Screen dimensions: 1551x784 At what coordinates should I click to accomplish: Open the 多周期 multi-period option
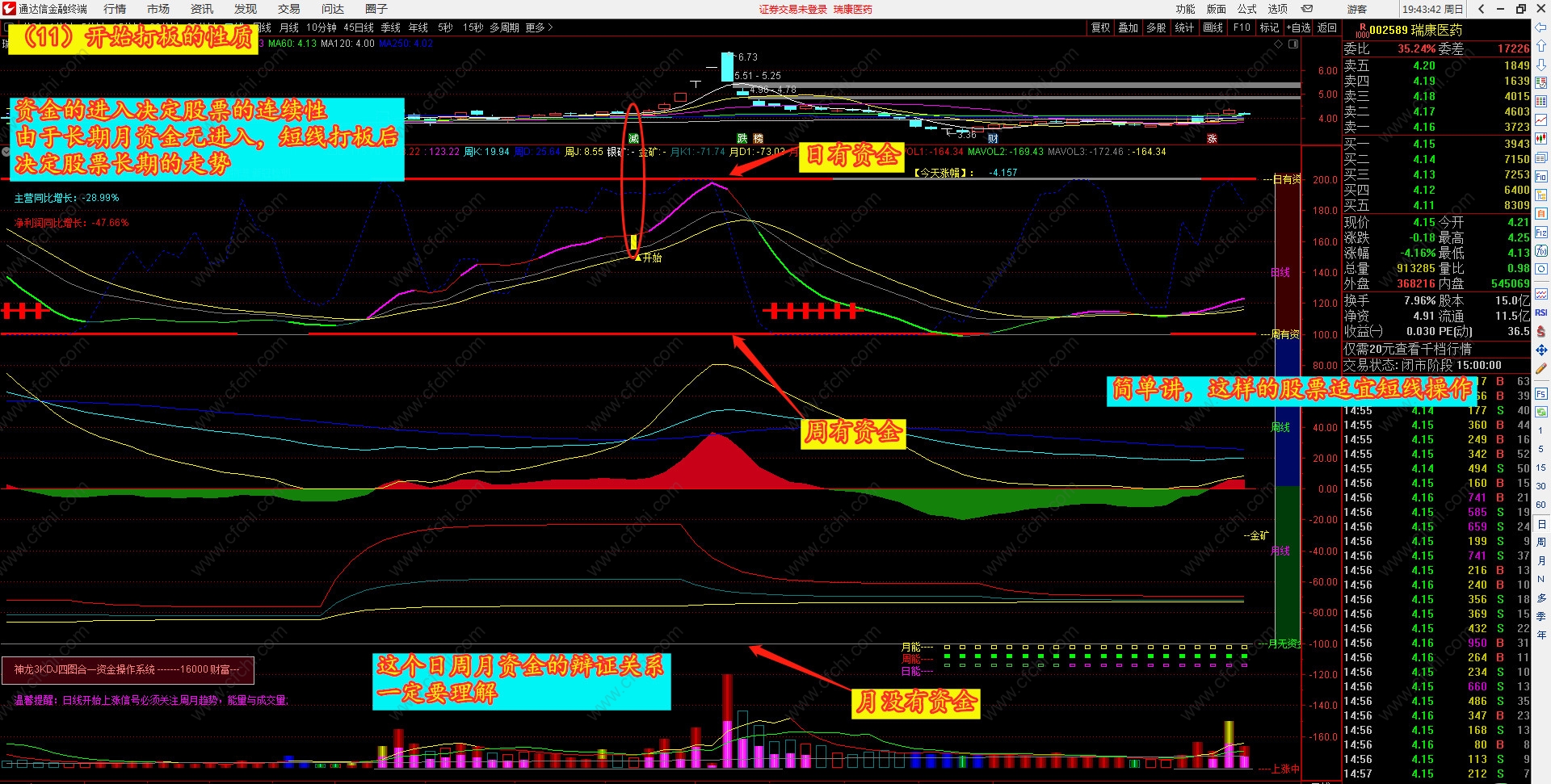pos(504,27)
